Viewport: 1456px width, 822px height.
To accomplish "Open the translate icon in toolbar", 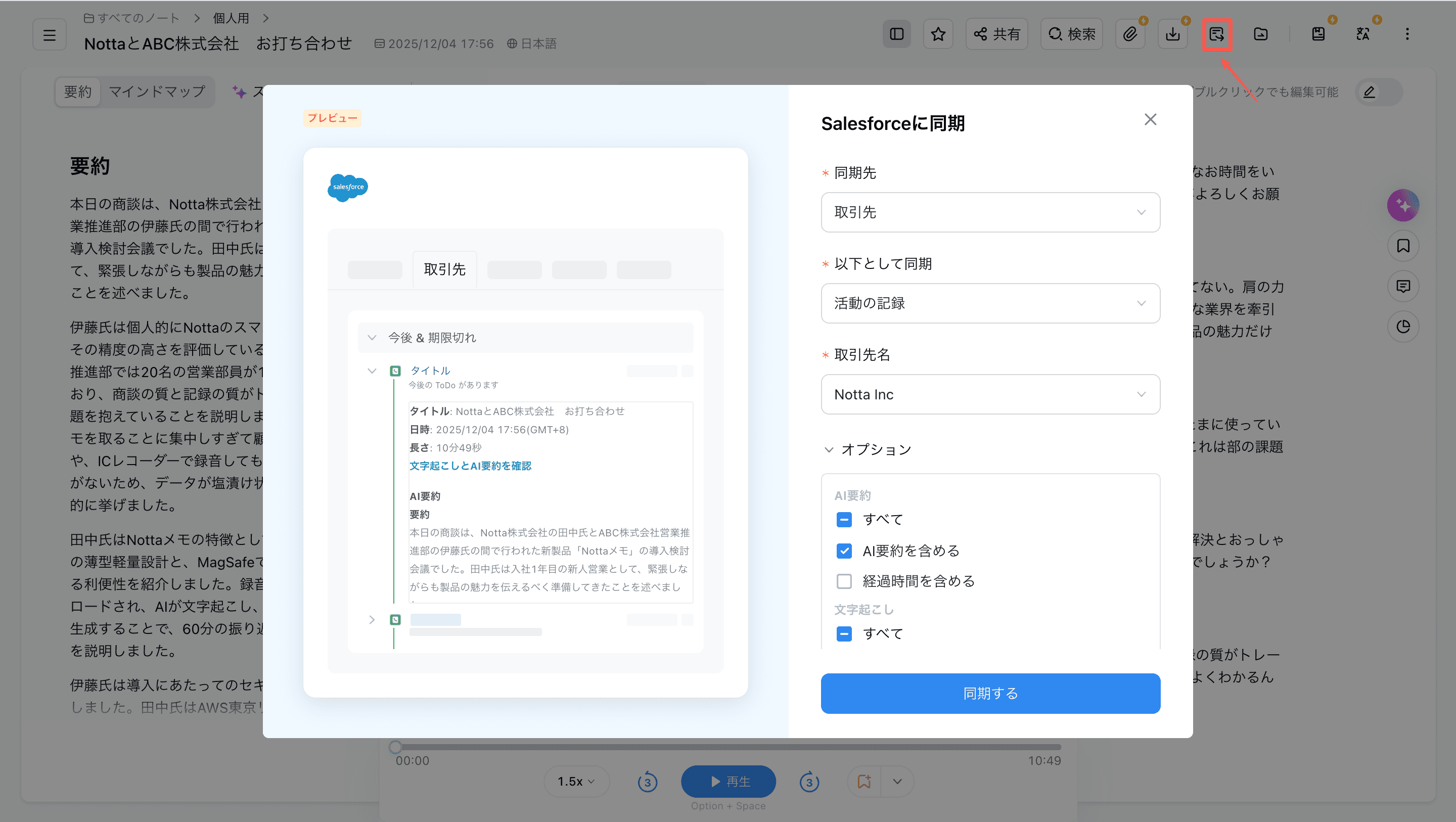I will point(1363,34).
